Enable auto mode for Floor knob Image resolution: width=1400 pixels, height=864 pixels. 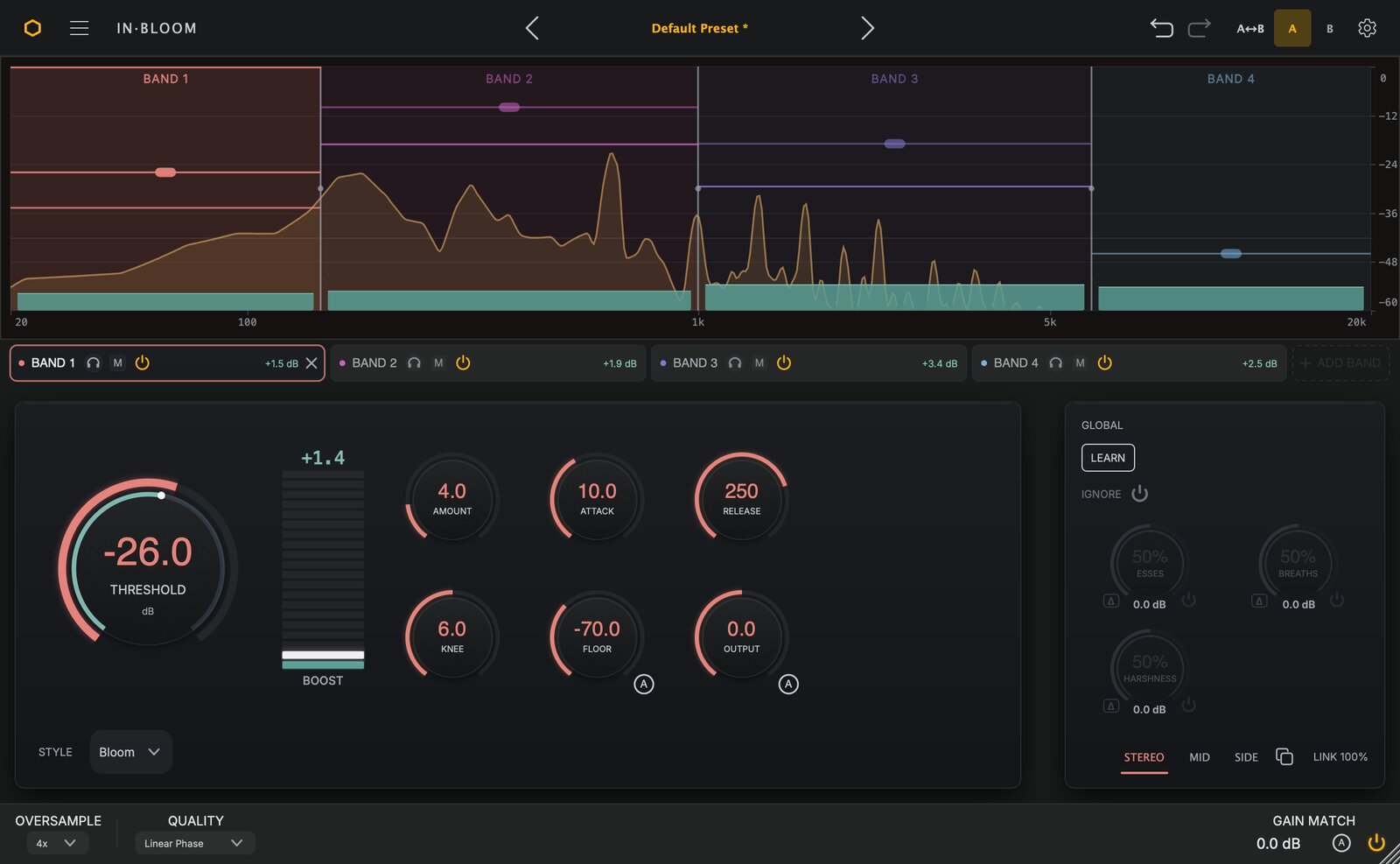644,685
